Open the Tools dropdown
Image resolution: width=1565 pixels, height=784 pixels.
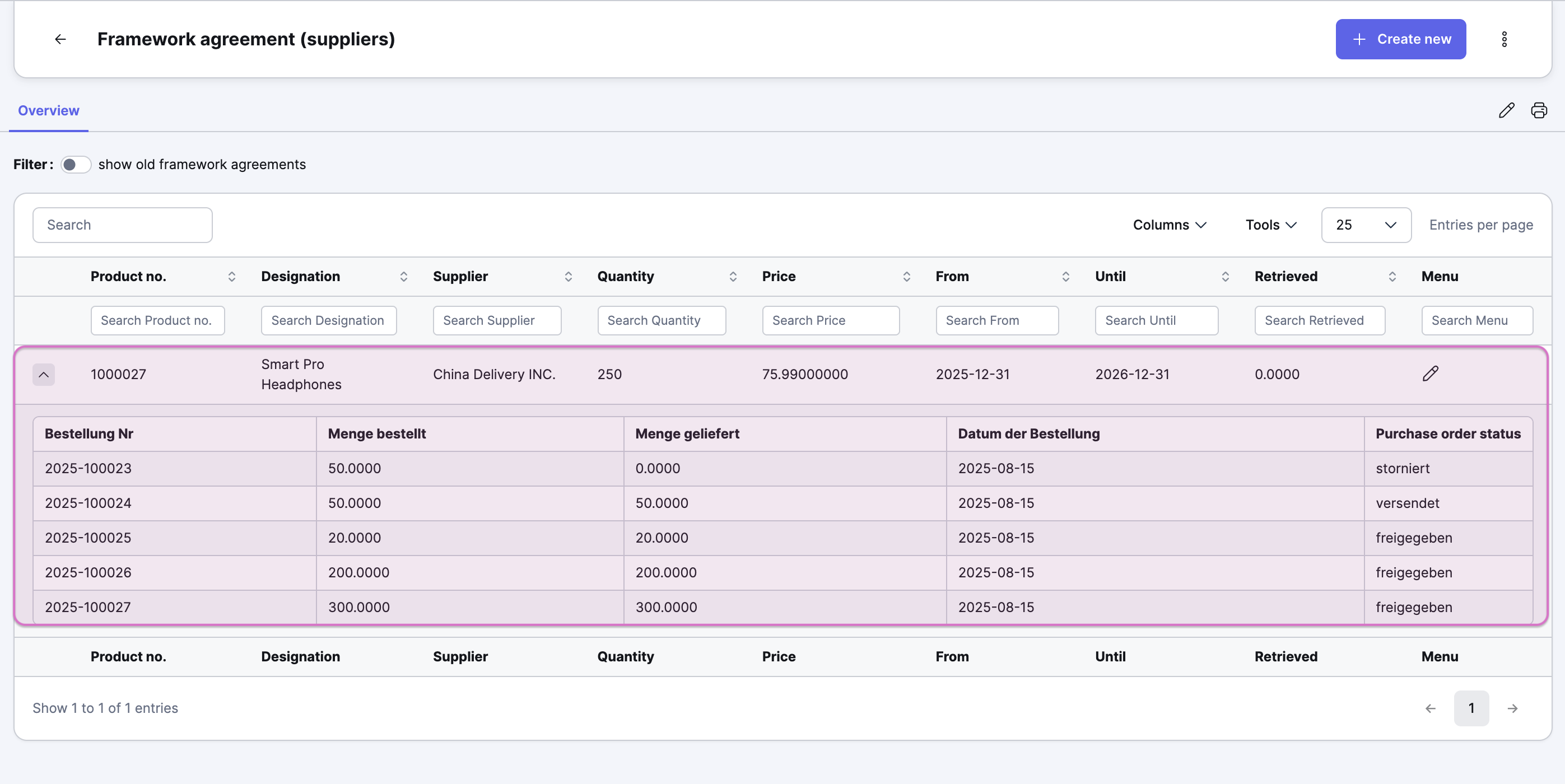[1271, 225]
